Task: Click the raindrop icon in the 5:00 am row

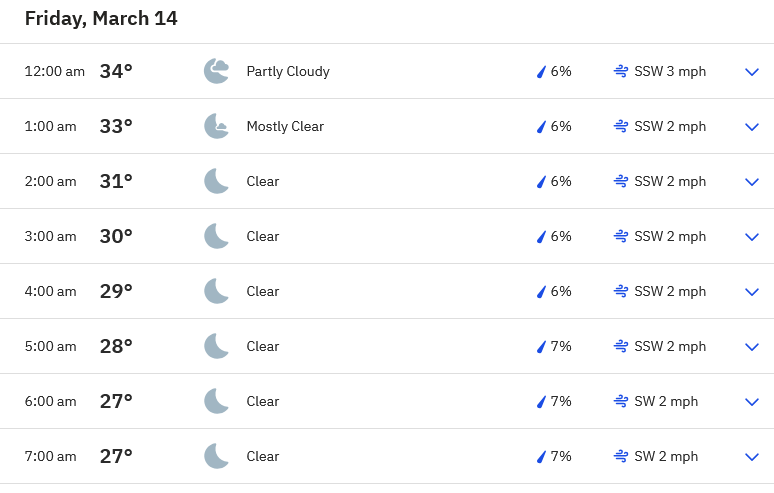Action: 541,346
